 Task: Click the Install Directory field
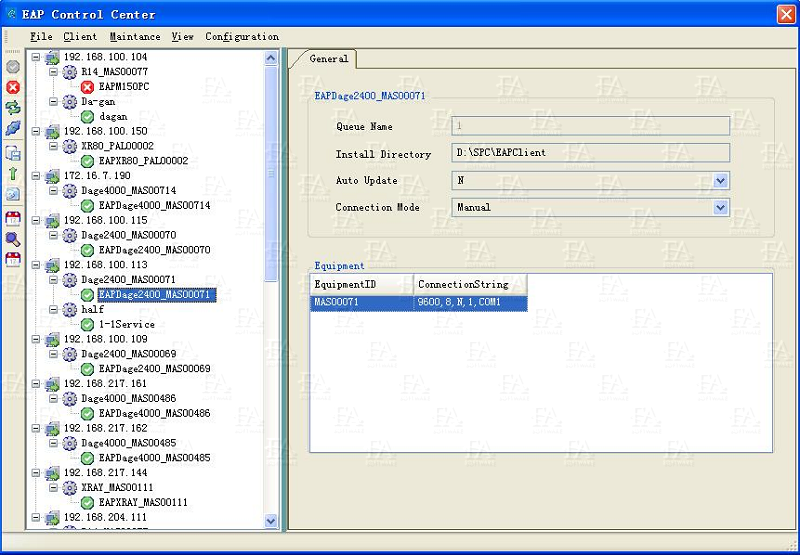(x=590, y=154)
